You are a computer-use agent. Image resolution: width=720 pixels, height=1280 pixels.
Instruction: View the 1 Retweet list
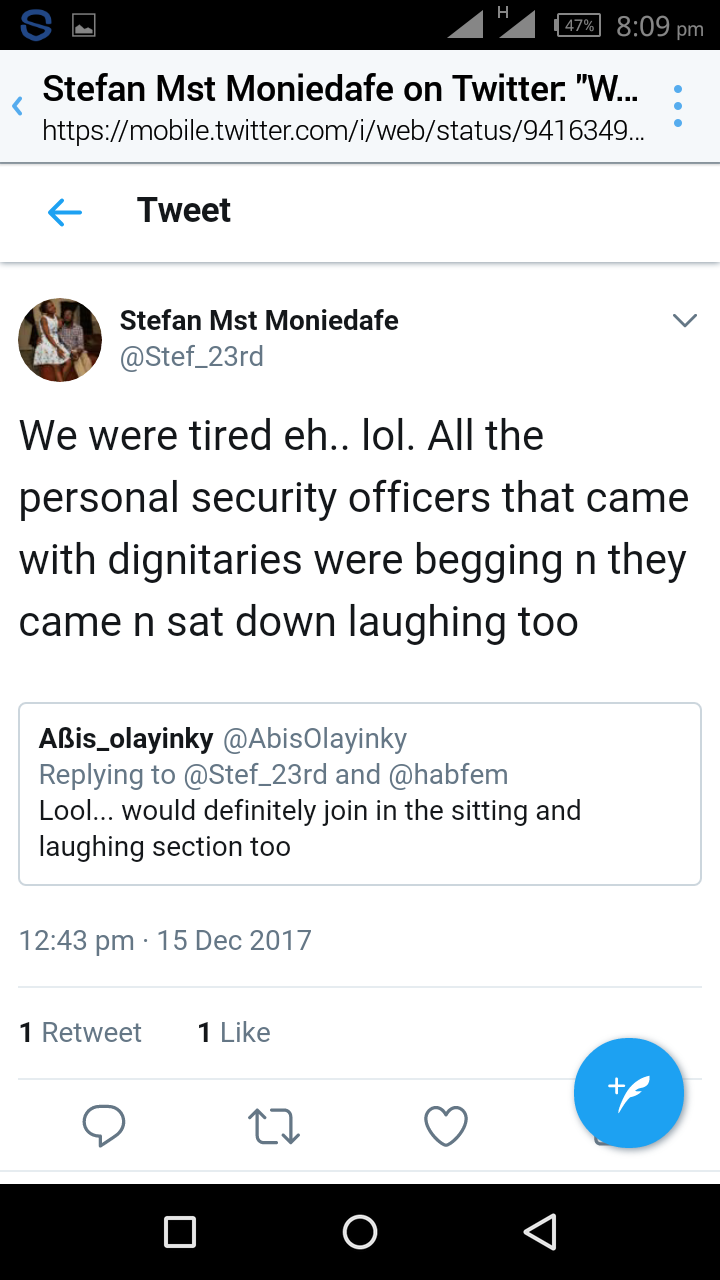point(81,1032)
